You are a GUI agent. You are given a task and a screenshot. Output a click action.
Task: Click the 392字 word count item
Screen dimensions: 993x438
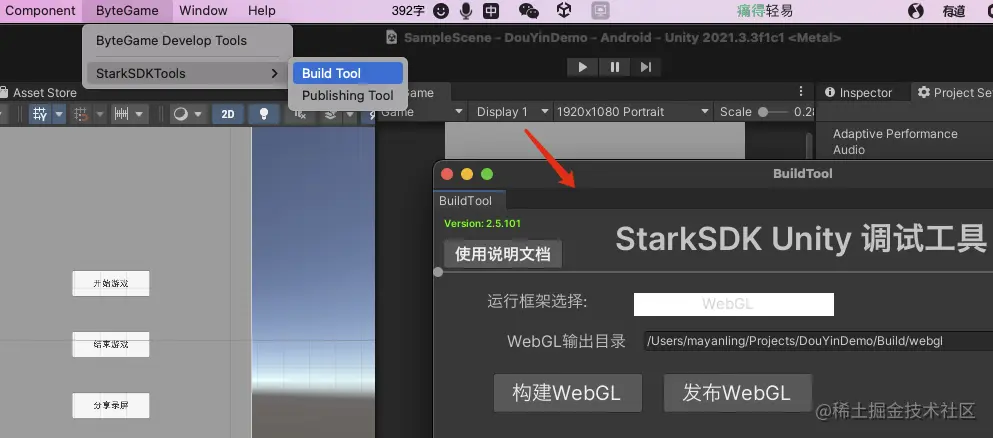[x=408, y=11]
